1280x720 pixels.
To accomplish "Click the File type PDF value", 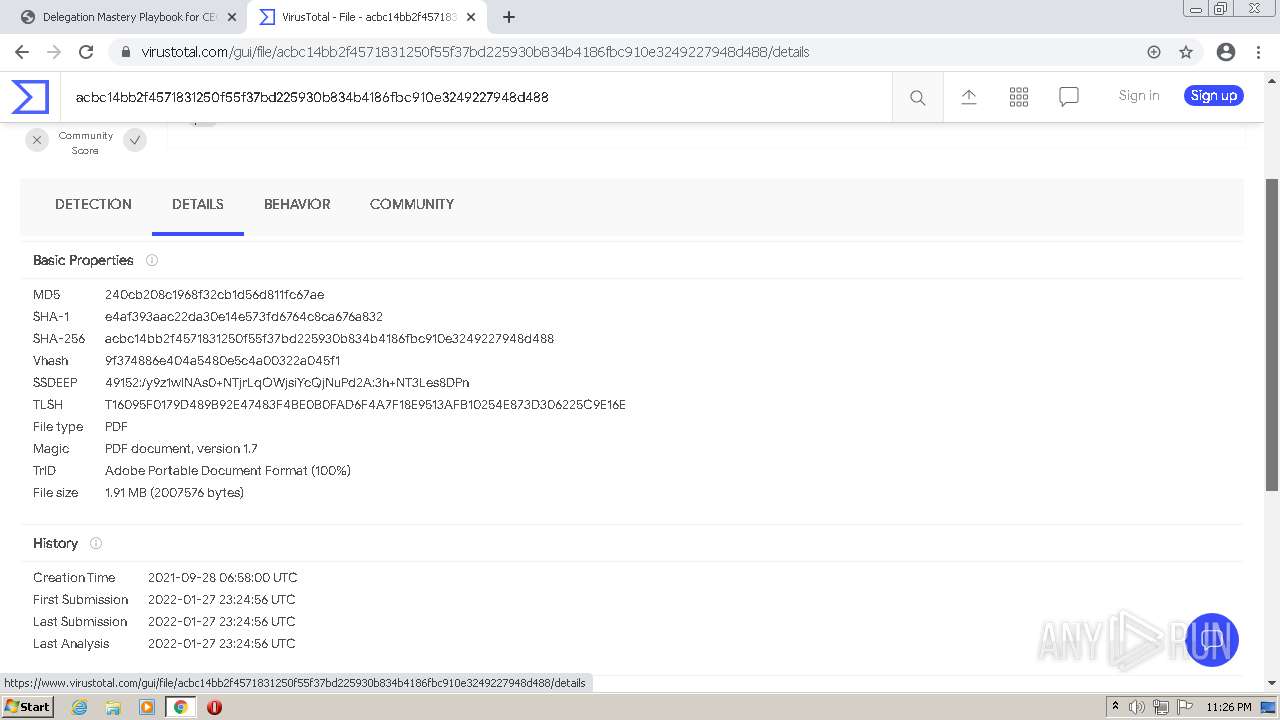I will [x=116, y=427].
